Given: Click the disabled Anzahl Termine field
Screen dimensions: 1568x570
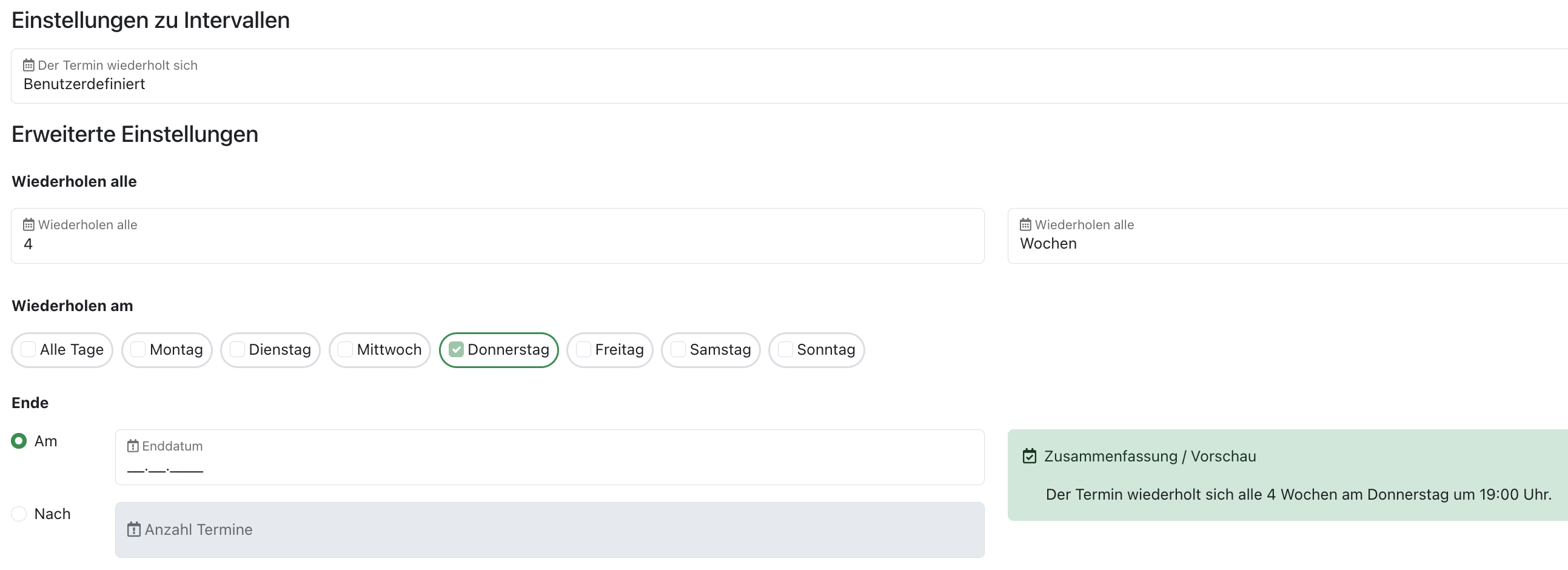Looking at the screenshot, I should coord(550,530).
